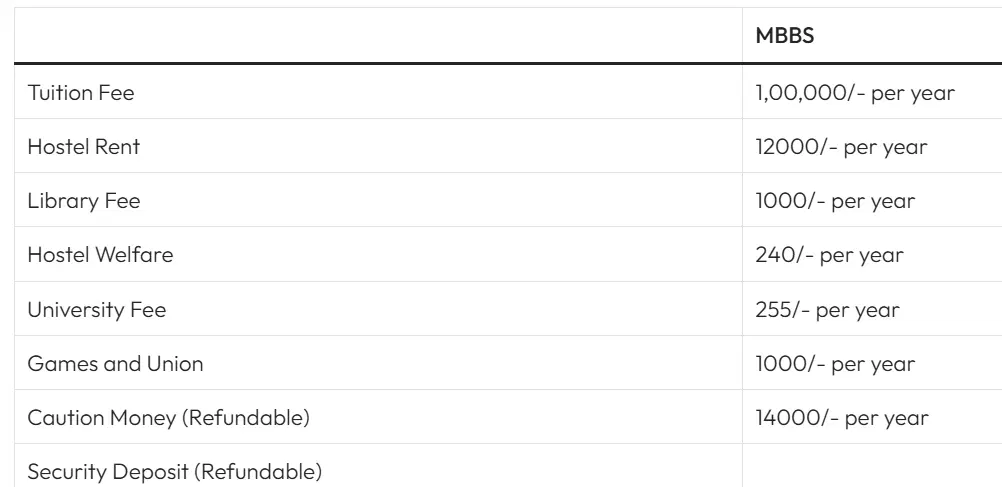The image size is (1002, 487).
Task: Click the Games and Union amount cell
Action: (835, 364)
